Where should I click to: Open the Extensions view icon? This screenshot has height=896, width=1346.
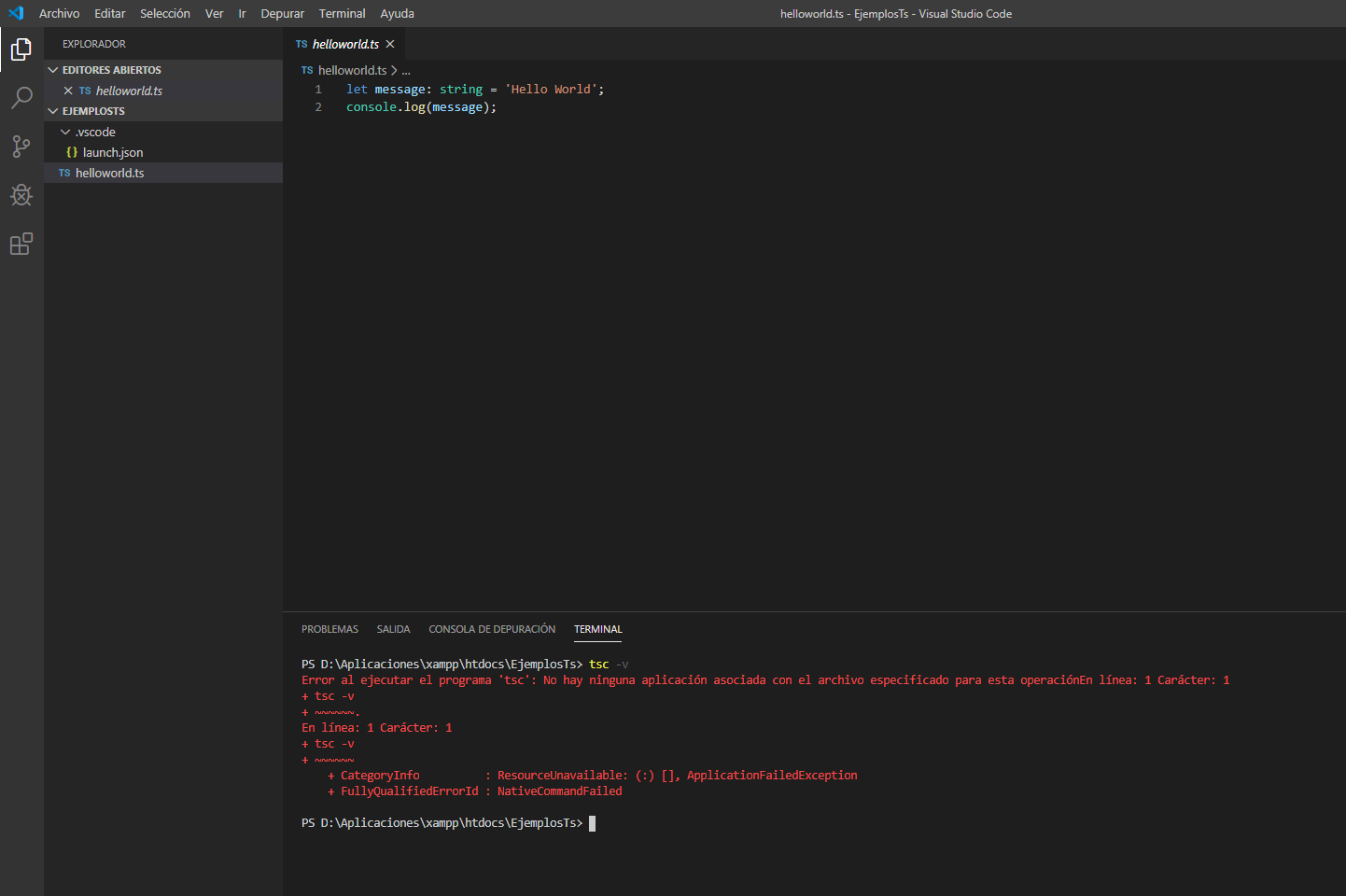tap(21, 245)
